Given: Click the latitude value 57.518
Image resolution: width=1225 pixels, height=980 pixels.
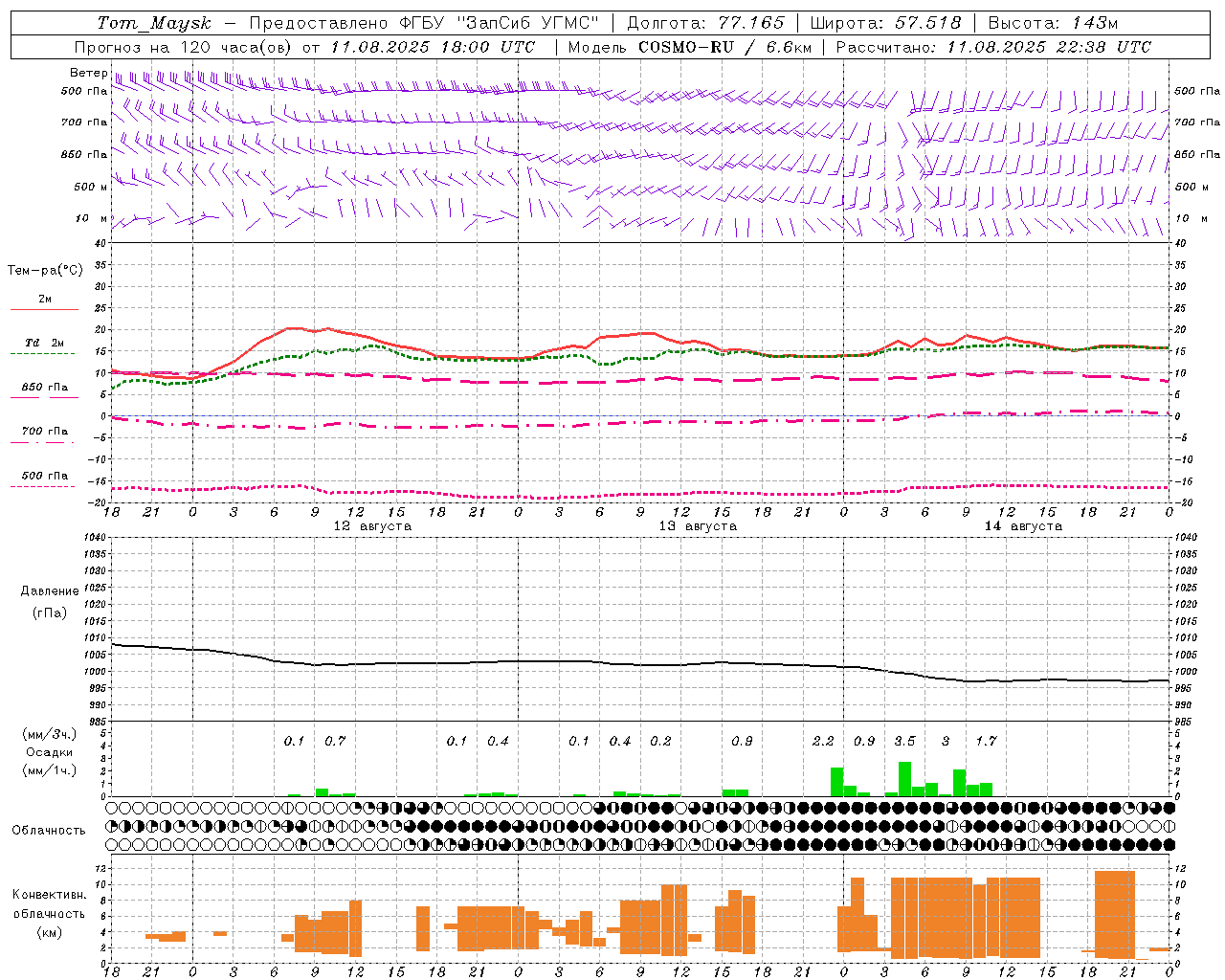Looking at the screenshot, I should [x=928, y=22].
